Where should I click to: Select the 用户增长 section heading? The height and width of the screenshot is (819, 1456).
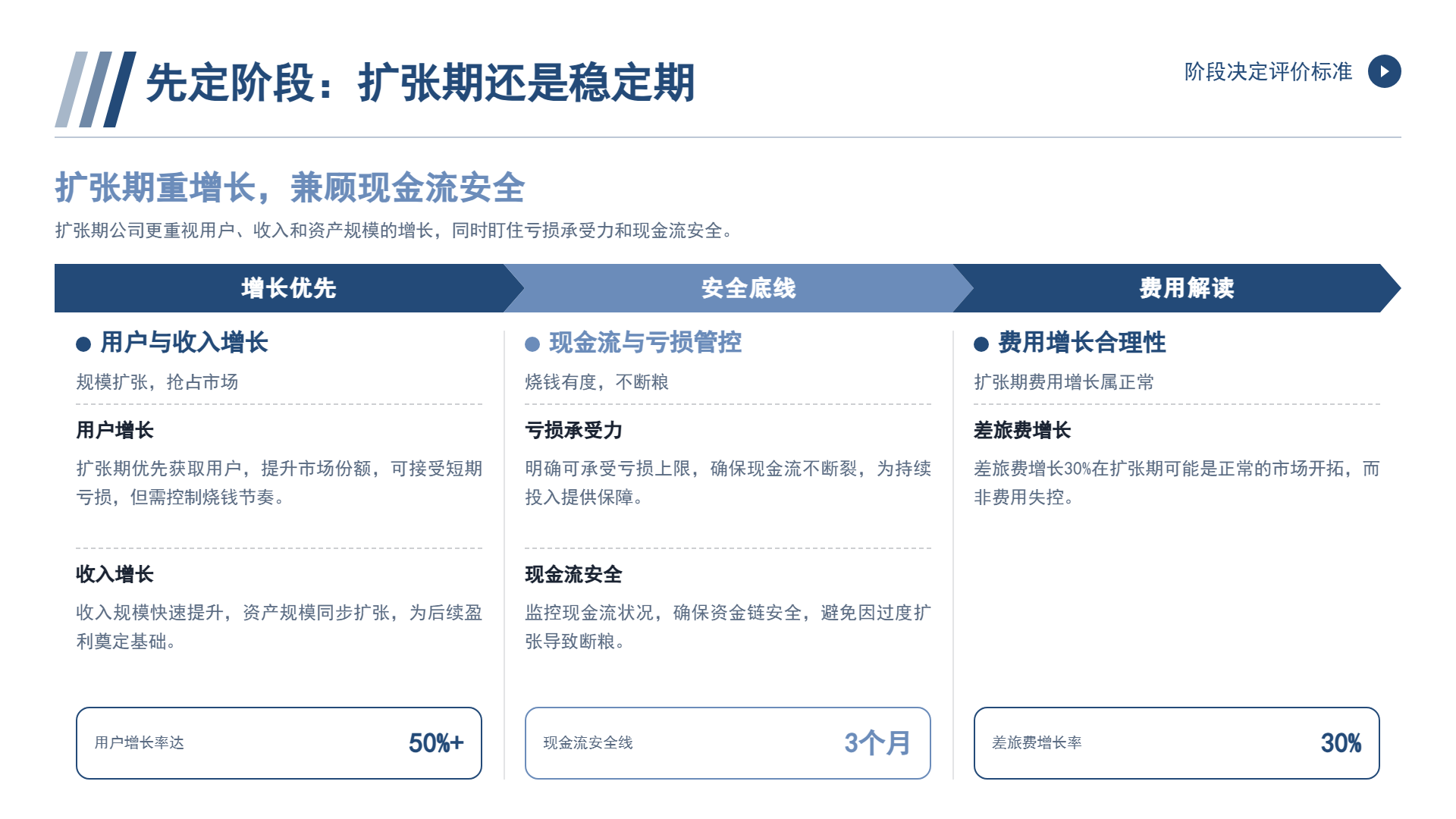115,430
